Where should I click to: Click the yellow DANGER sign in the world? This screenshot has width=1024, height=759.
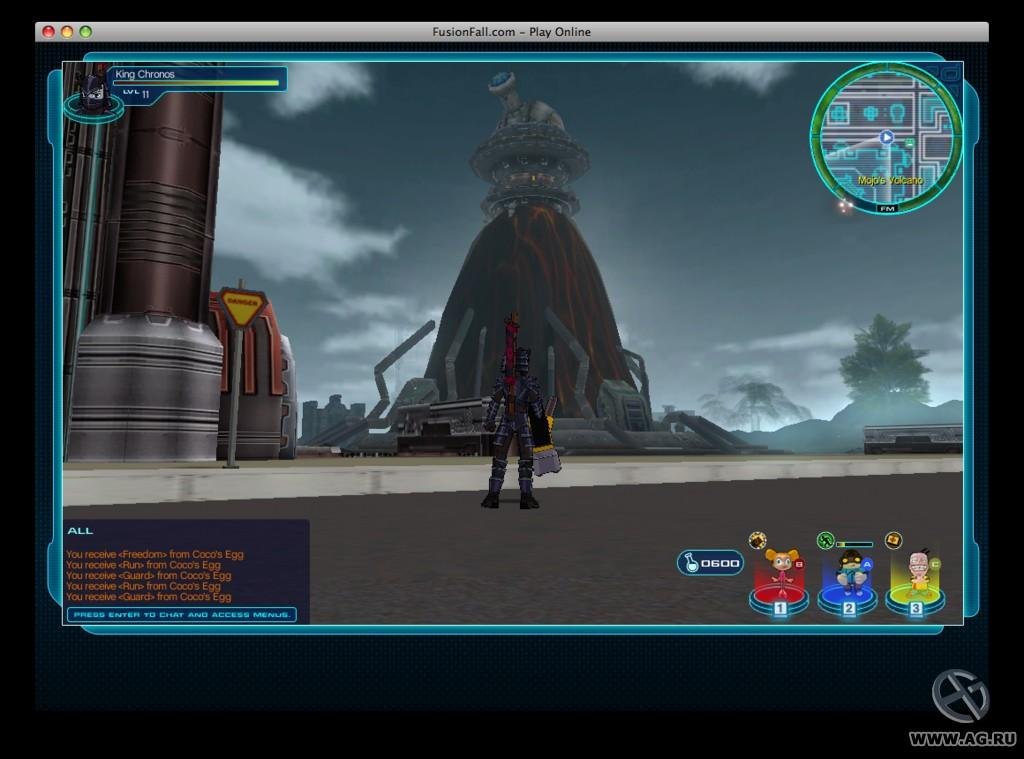[241, 308]
